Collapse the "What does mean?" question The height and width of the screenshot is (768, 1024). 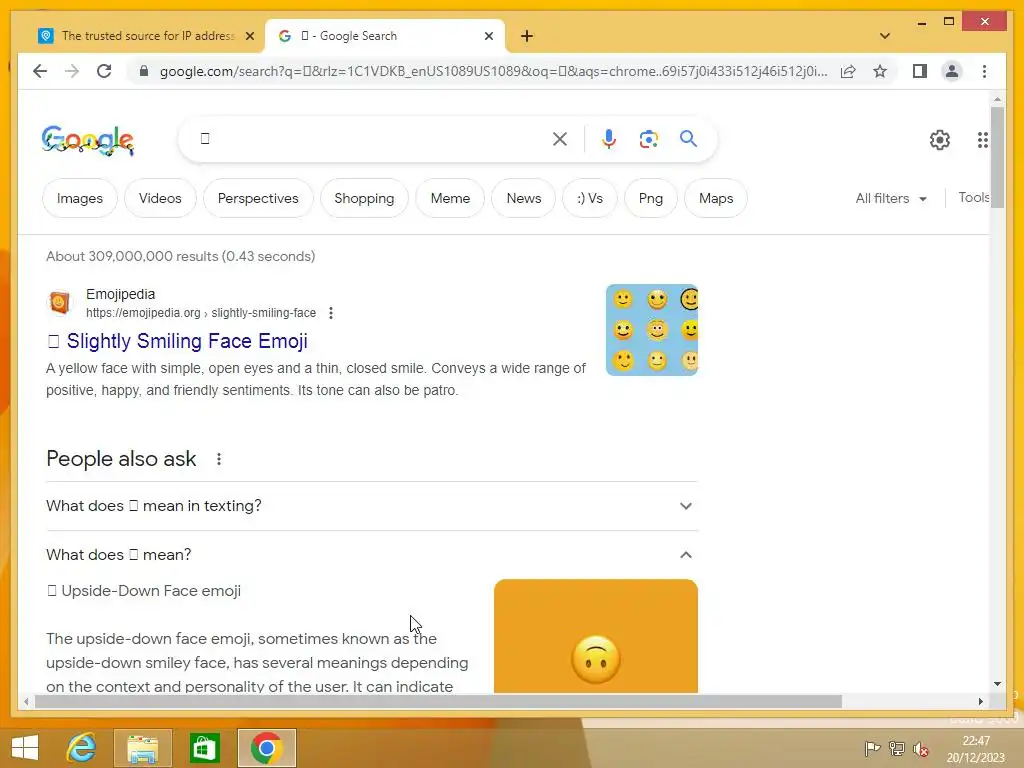point(372,554)
